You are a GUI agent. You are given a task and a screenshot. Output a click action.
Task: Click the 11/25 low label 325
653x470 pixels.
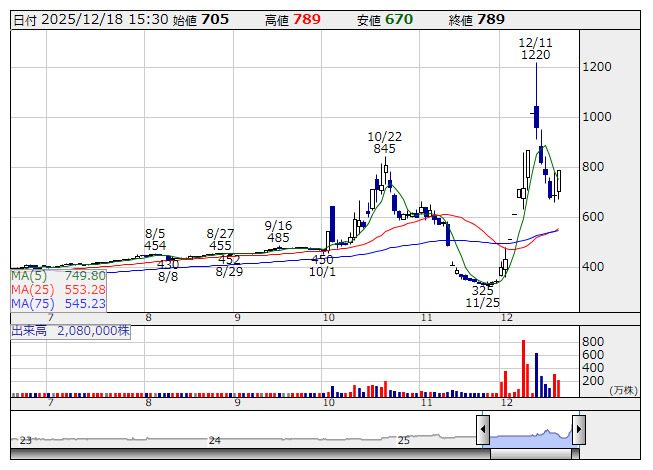click(x=482, y=290)
